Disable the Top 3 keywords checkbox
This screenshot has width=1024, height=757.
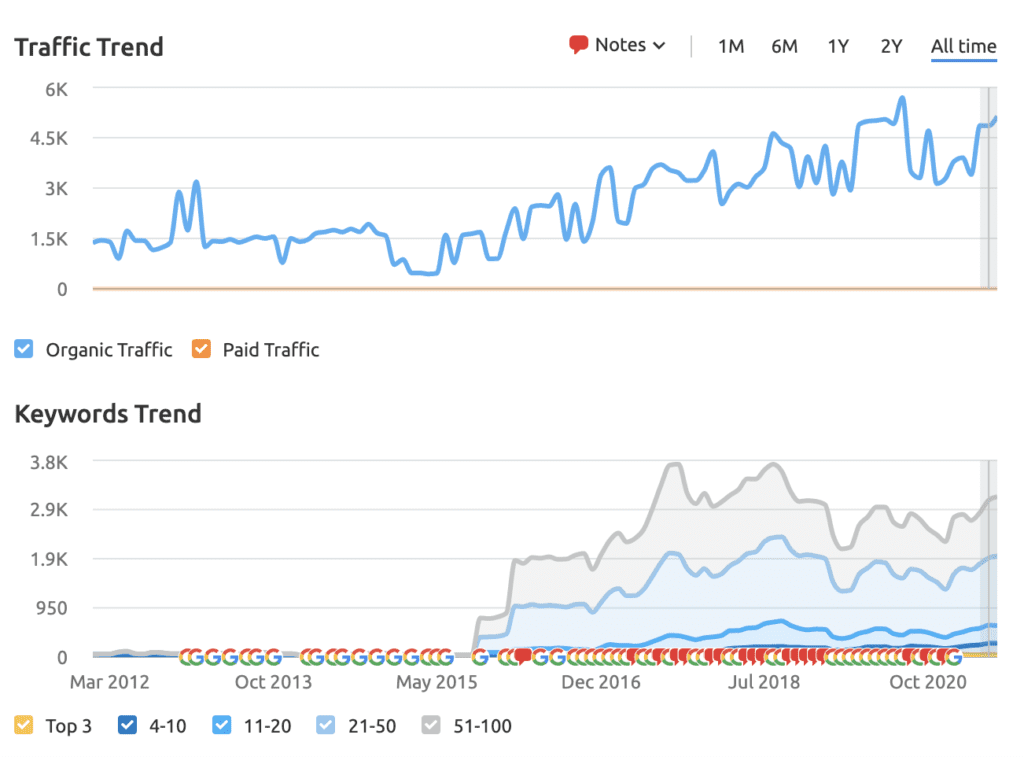click(x=24, y=725)
